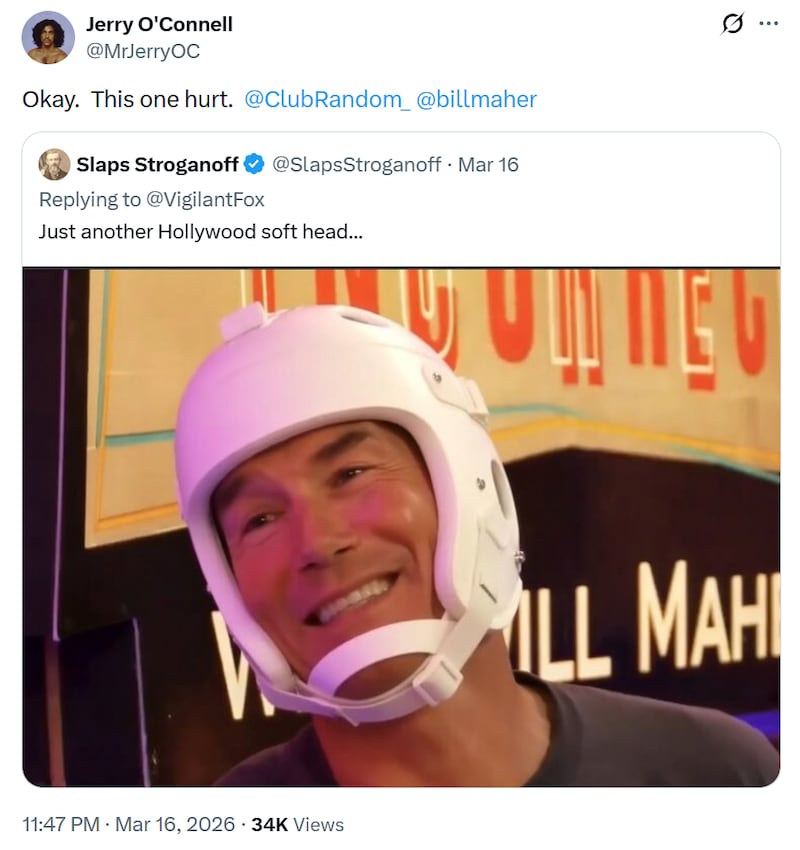Open the @ClubRandom_ mention
The height and width of the screenshot is (850, 800).
click(327, 99)
